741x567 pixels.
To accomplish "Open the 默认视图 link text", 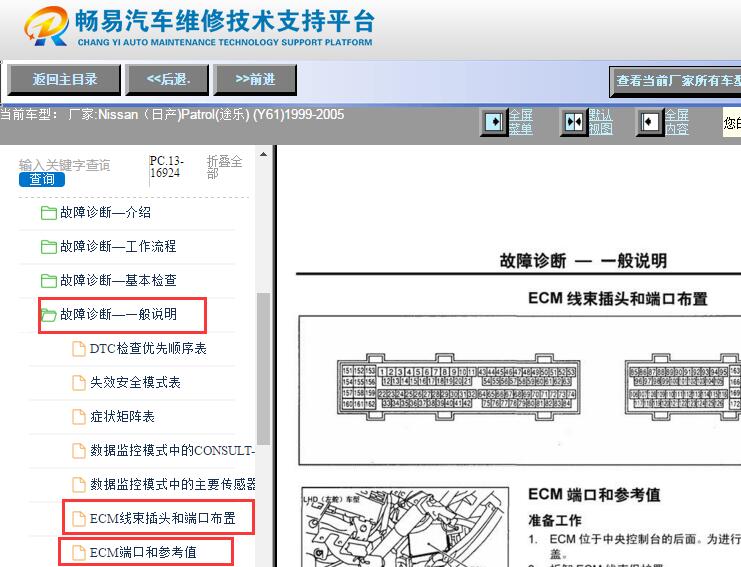I will click(601, 122).
